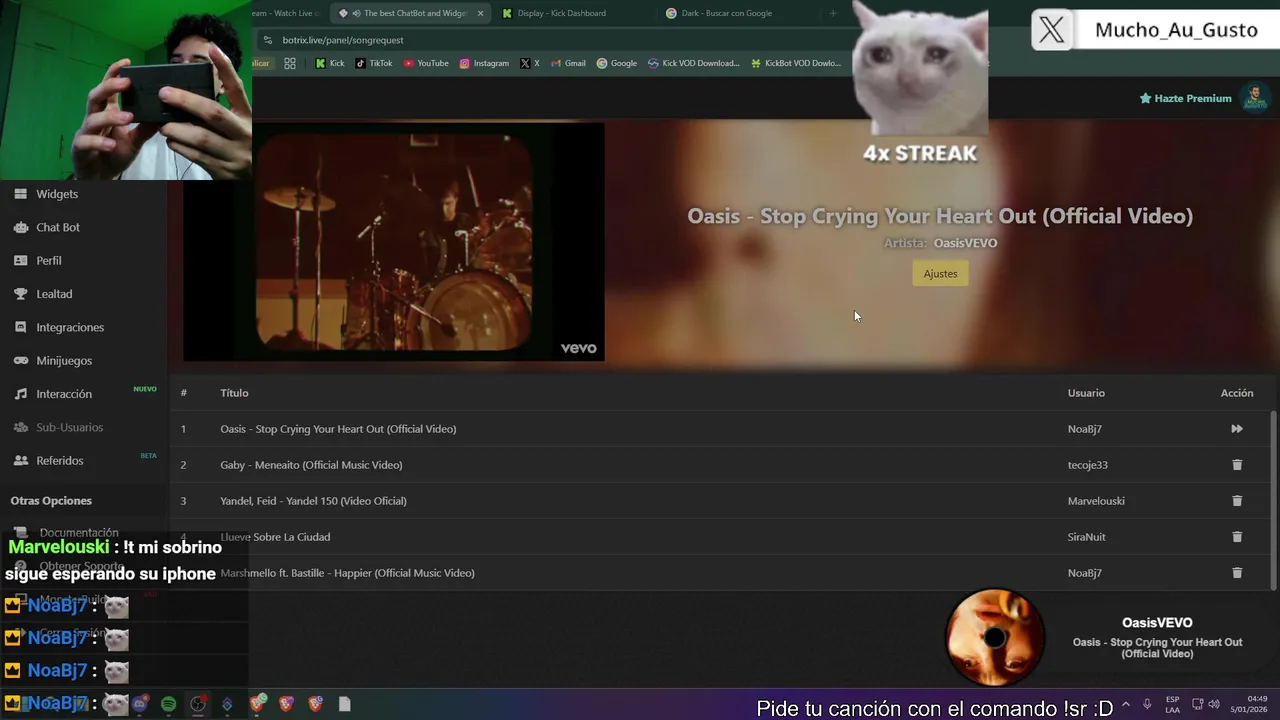Click the Perfil sidebar icon

click(20, 260)
